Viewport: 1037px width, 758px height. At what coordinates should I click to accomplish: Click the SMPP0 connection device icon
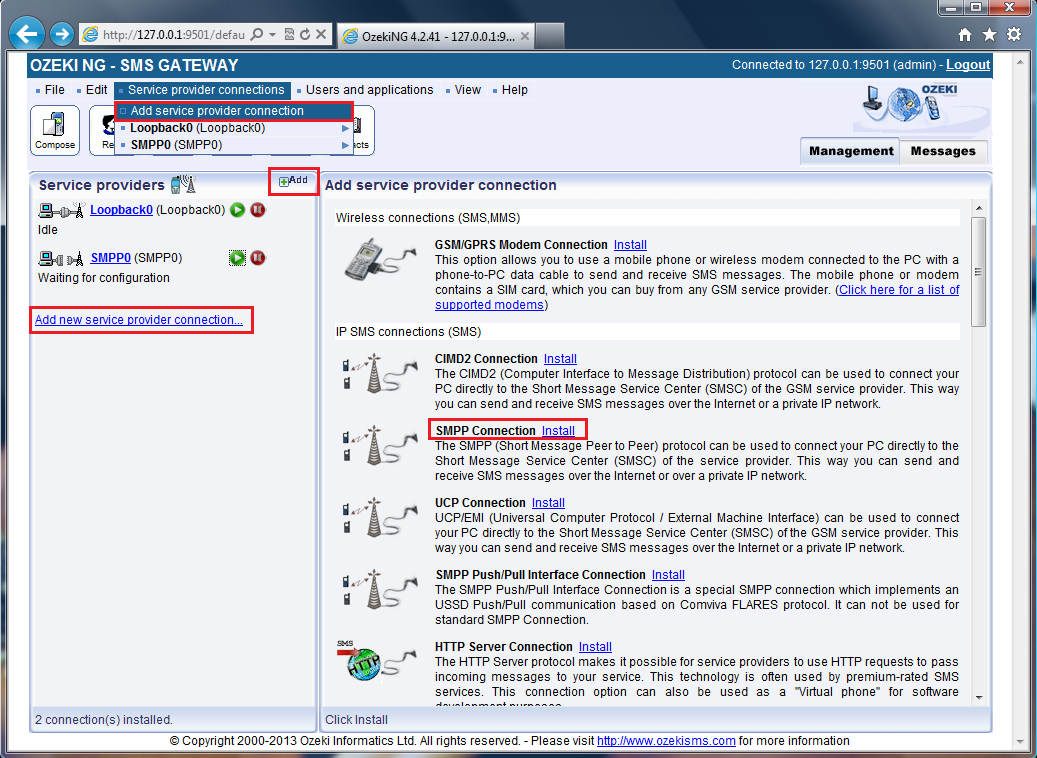click(x=62, y=258)
